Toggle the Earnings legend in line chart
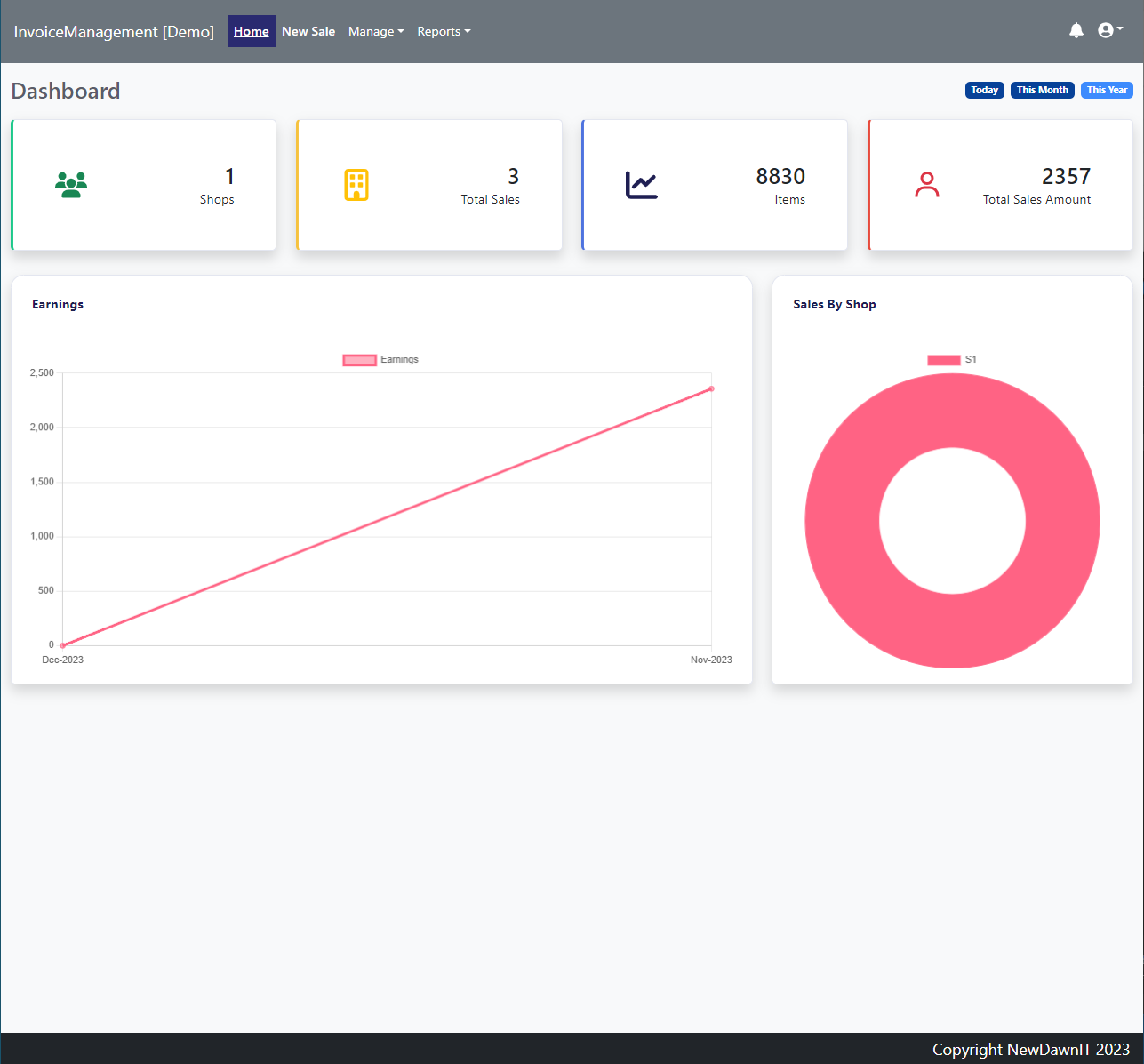 pyautogui.click(x=380, y=360)
